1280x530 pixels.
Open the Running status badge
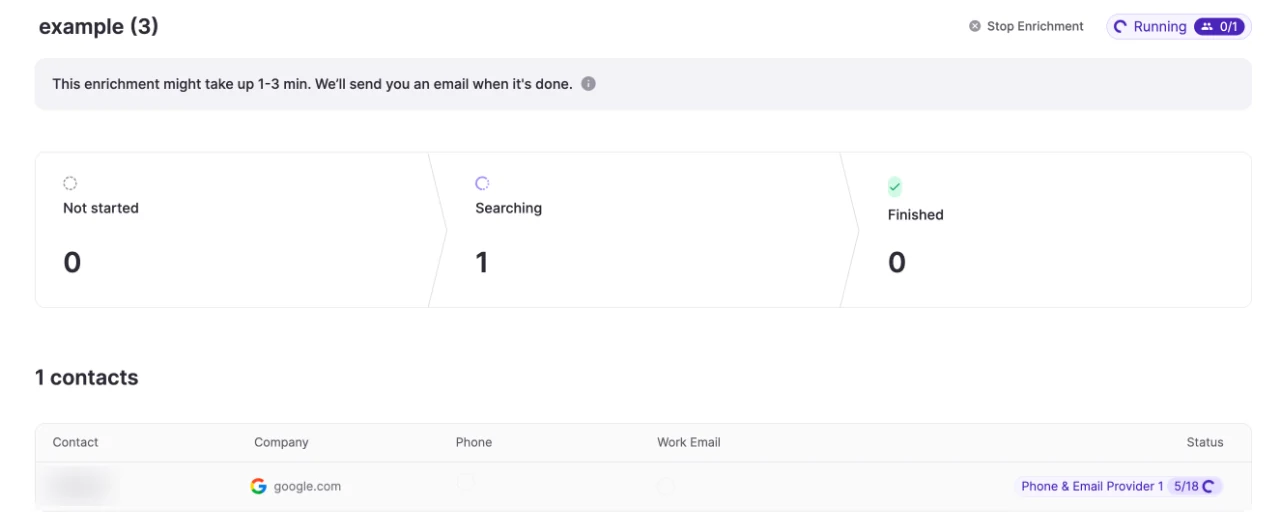click(1178, 27)
